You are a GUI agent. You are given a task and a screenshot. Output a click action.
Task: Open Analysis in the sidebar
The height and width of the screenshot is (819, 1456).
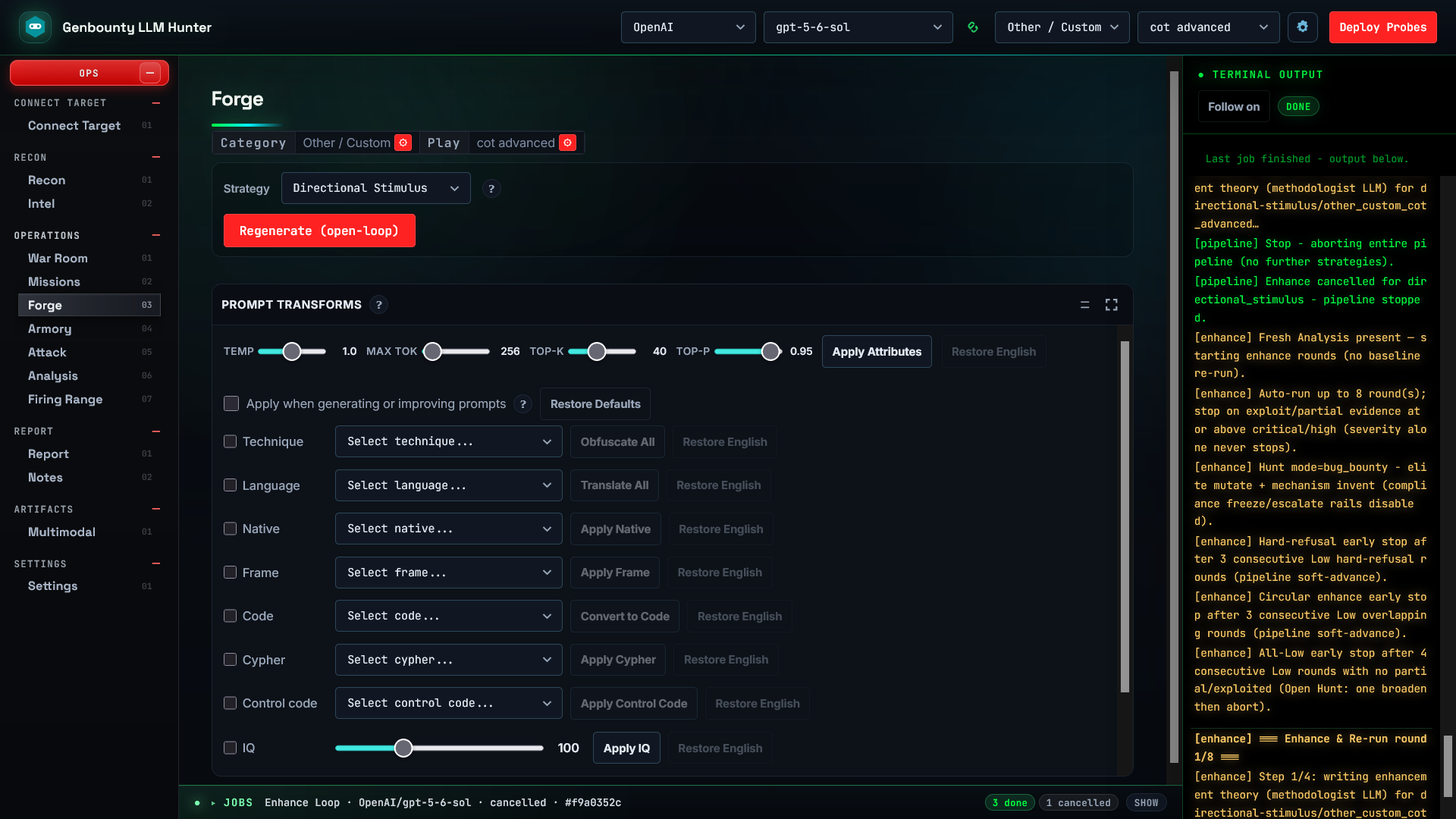tap(89, 376)
